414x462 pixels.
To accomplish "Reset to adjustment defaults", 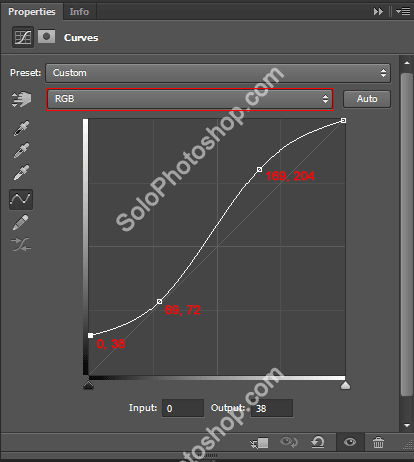I will pos(318,442).
